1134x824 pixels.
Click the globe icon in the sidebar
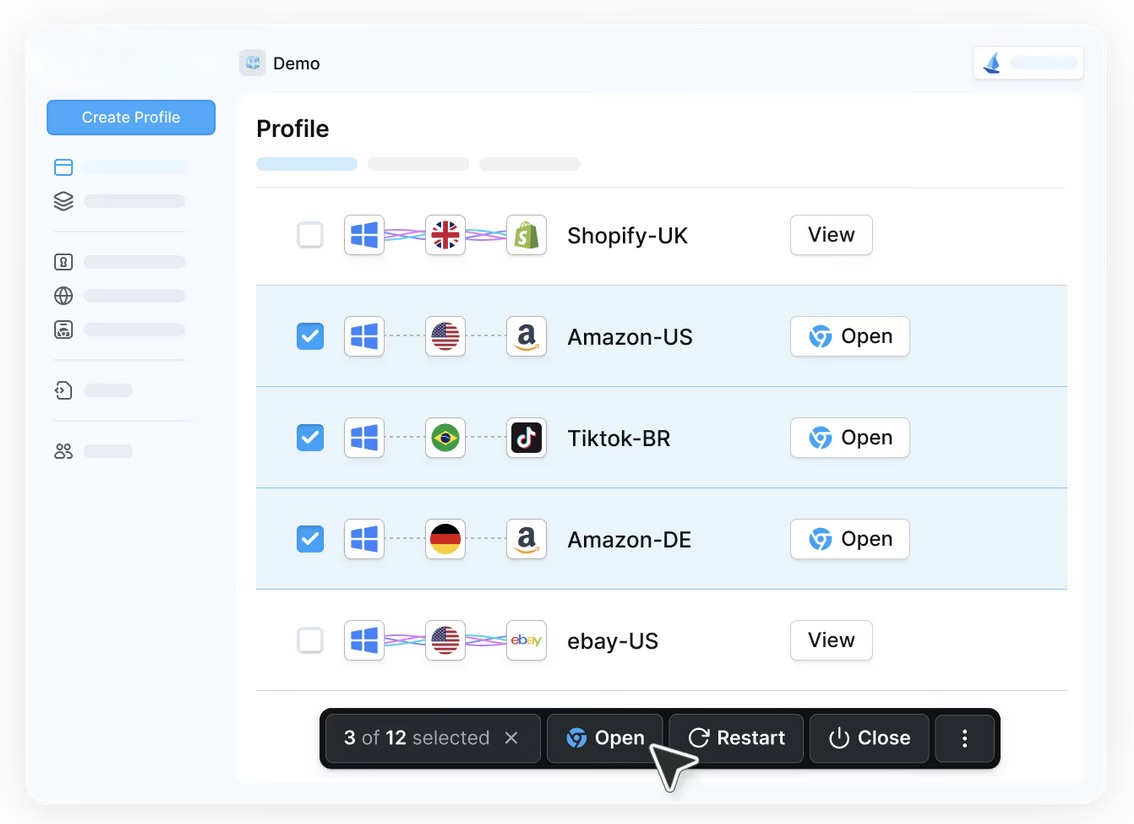pyautogui.click(x=64, y=296)
